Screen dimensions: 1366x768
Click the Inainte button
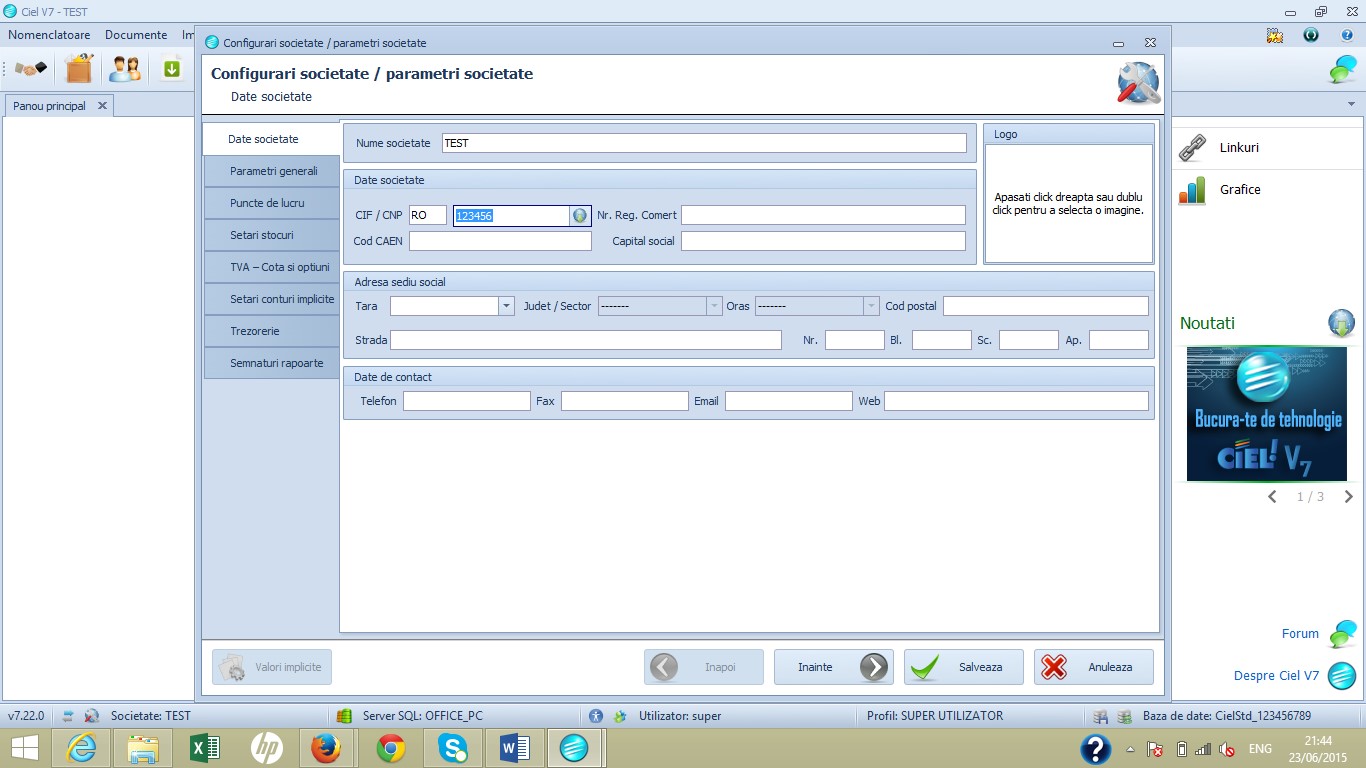pyautogui.click(x=834, y=667)
